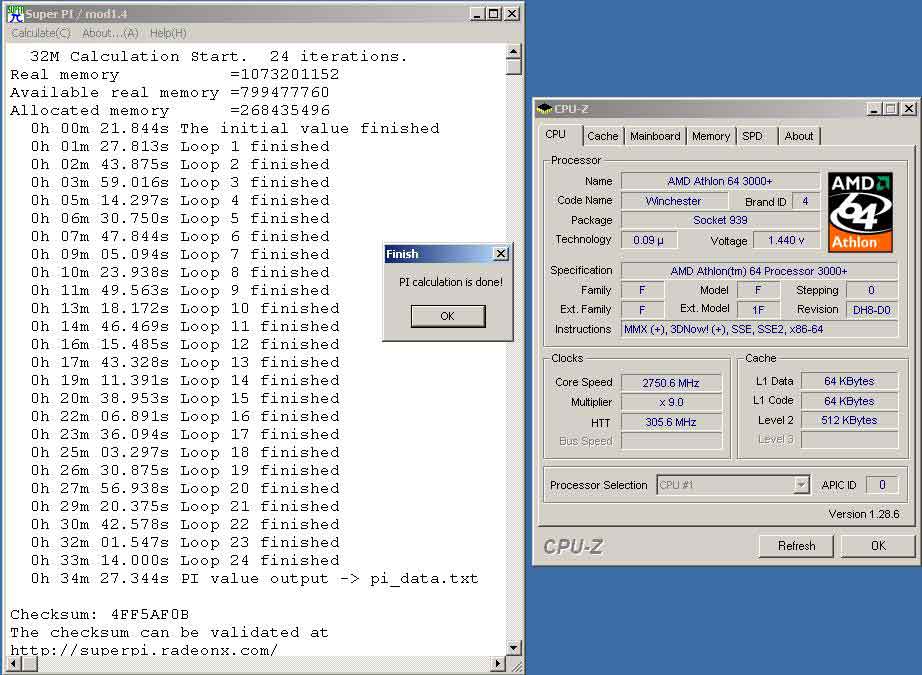The height and width of the screenshot is (675, 922).
Task: Open the About tab in CPU-Z
Action: point(799,136)
